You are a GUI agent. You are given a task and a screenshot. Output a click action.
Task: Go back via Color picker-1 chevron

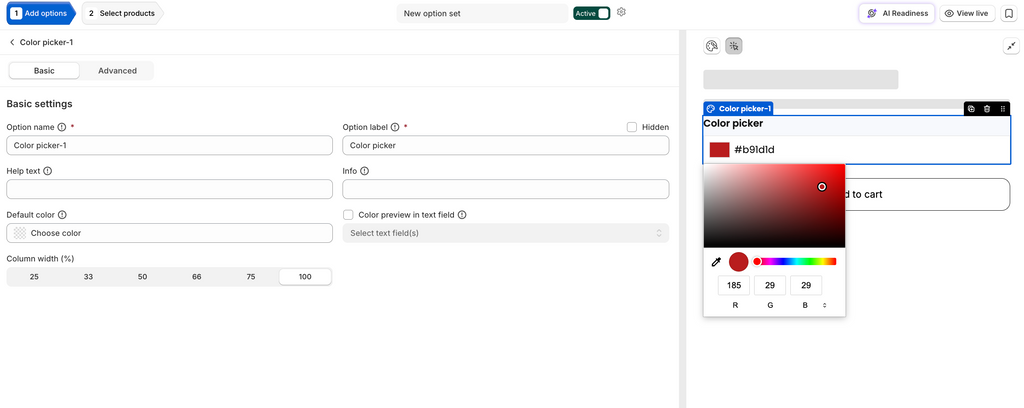tap(12, 42)
